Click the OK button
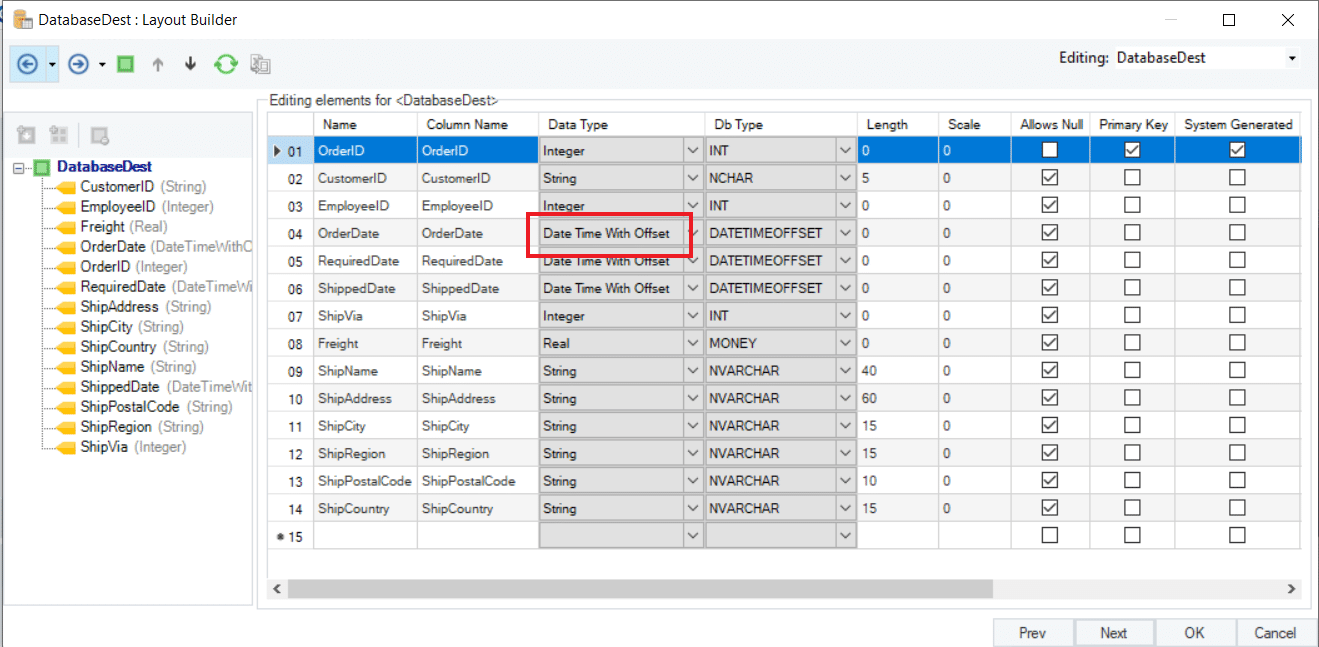1319x647 pixels. click(1194, 633)
